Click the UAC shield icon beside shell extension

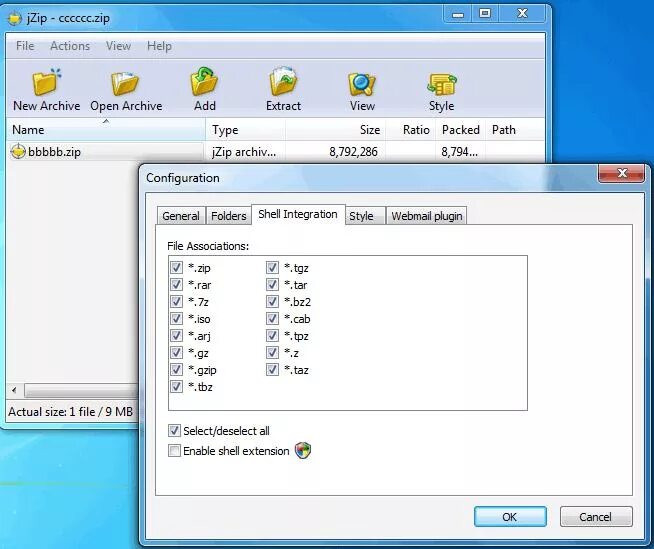303,451
